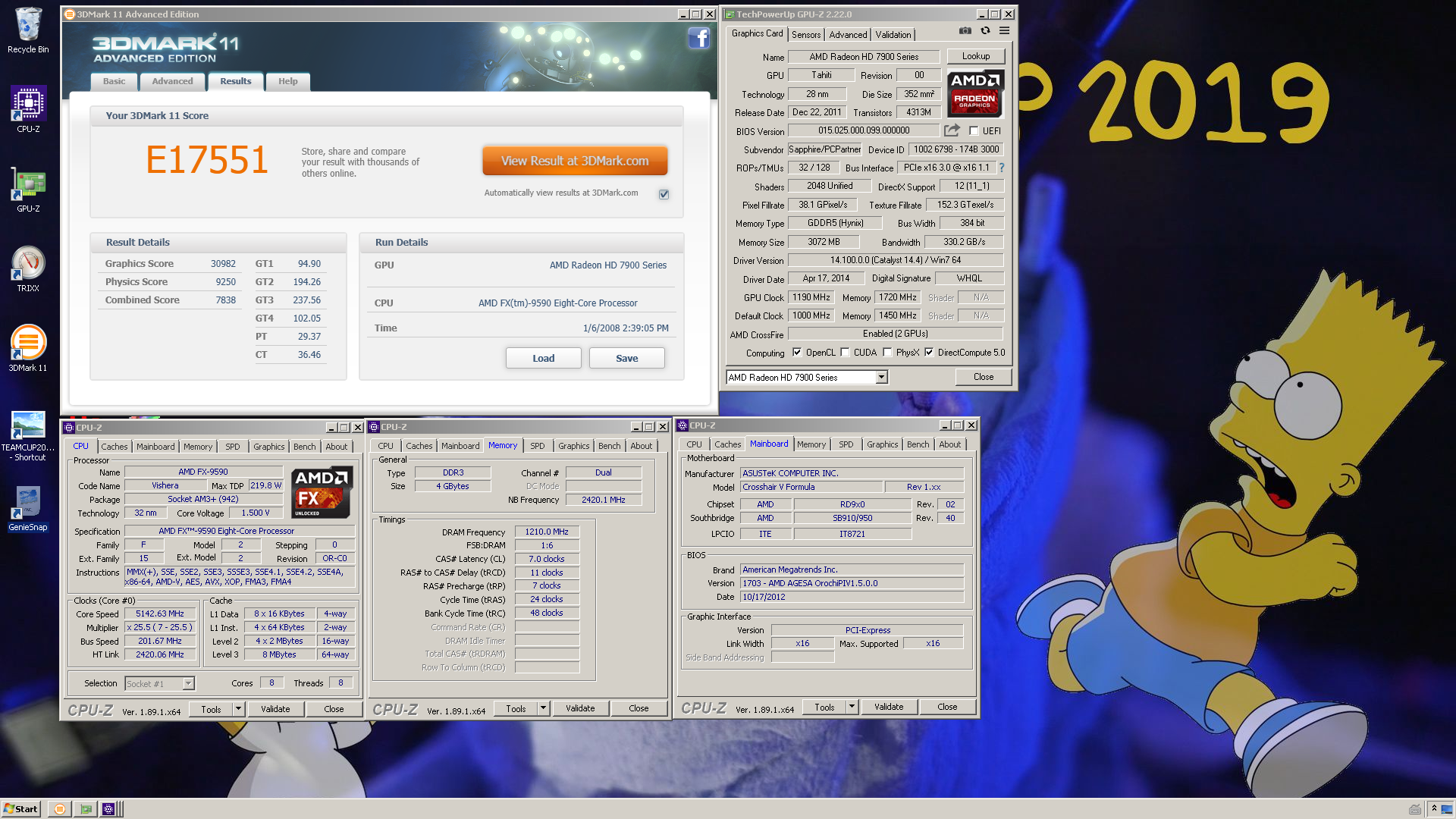The image size is (1456, 819).
Task: Click the AMD FX Unlocked logo in CPU-Z
Action: point(322,493)
